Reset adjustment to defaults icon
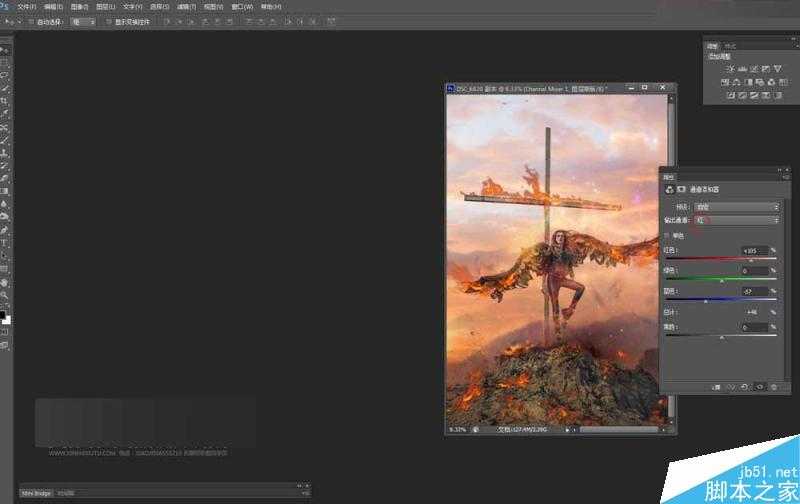The height and width of the screenshot is (504, 800). pos(744,386)
